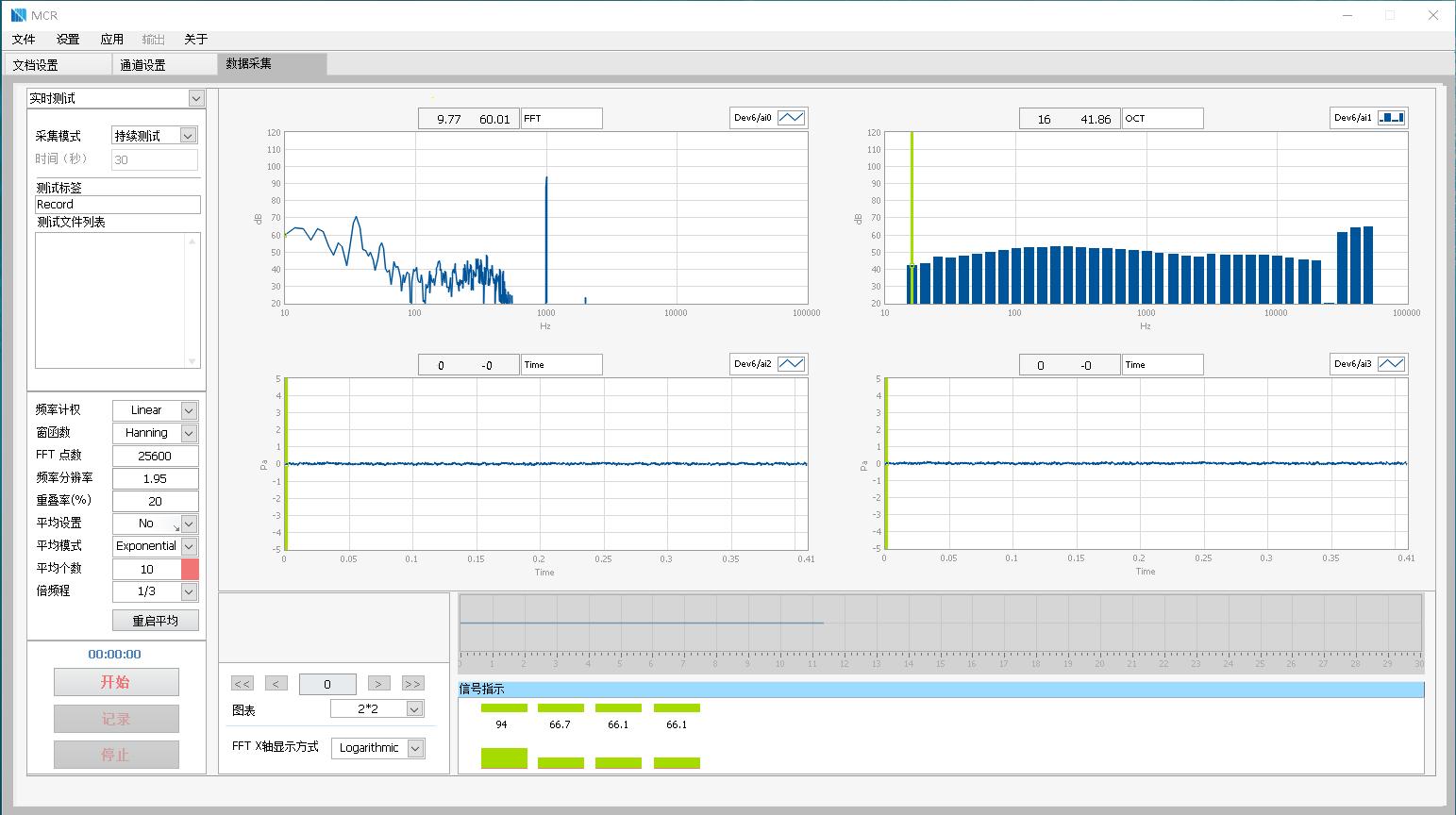Image resolution: width=1456 pixels, height=815 pixels.
Task: Go to previous page with < button
Action: [276, 684]
